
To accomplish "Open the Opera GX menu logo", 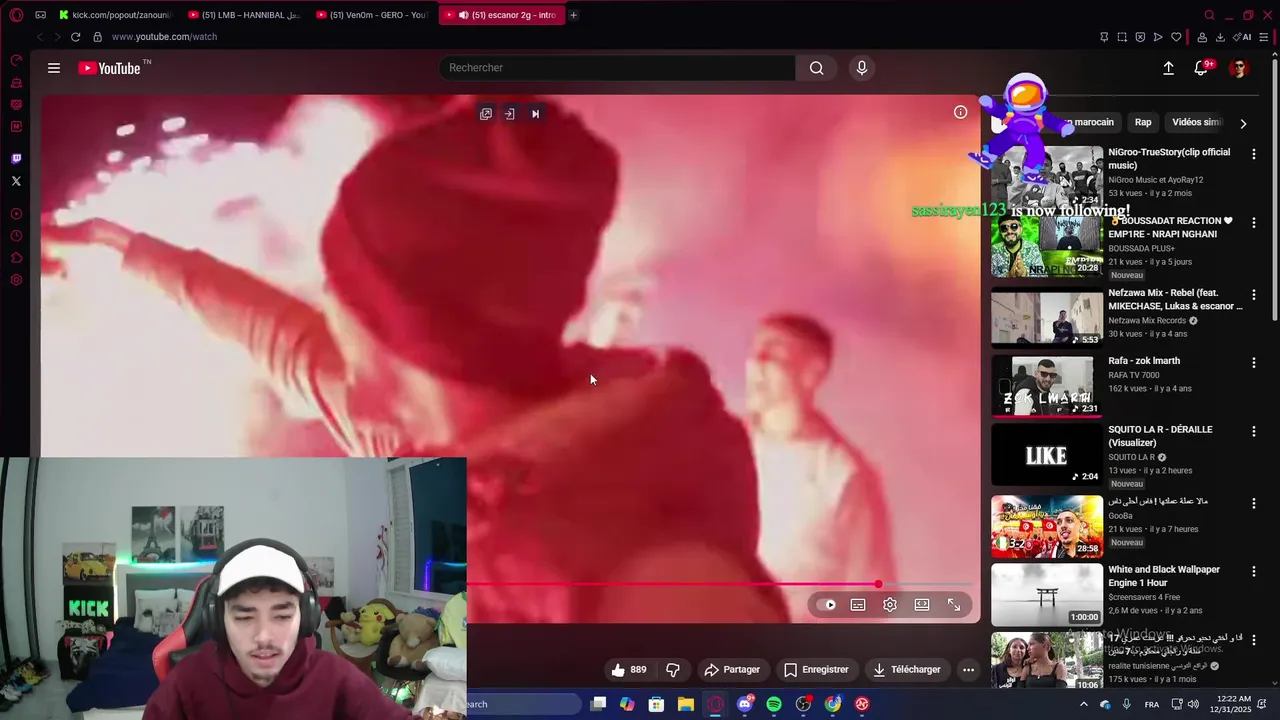I will point(16,15).
